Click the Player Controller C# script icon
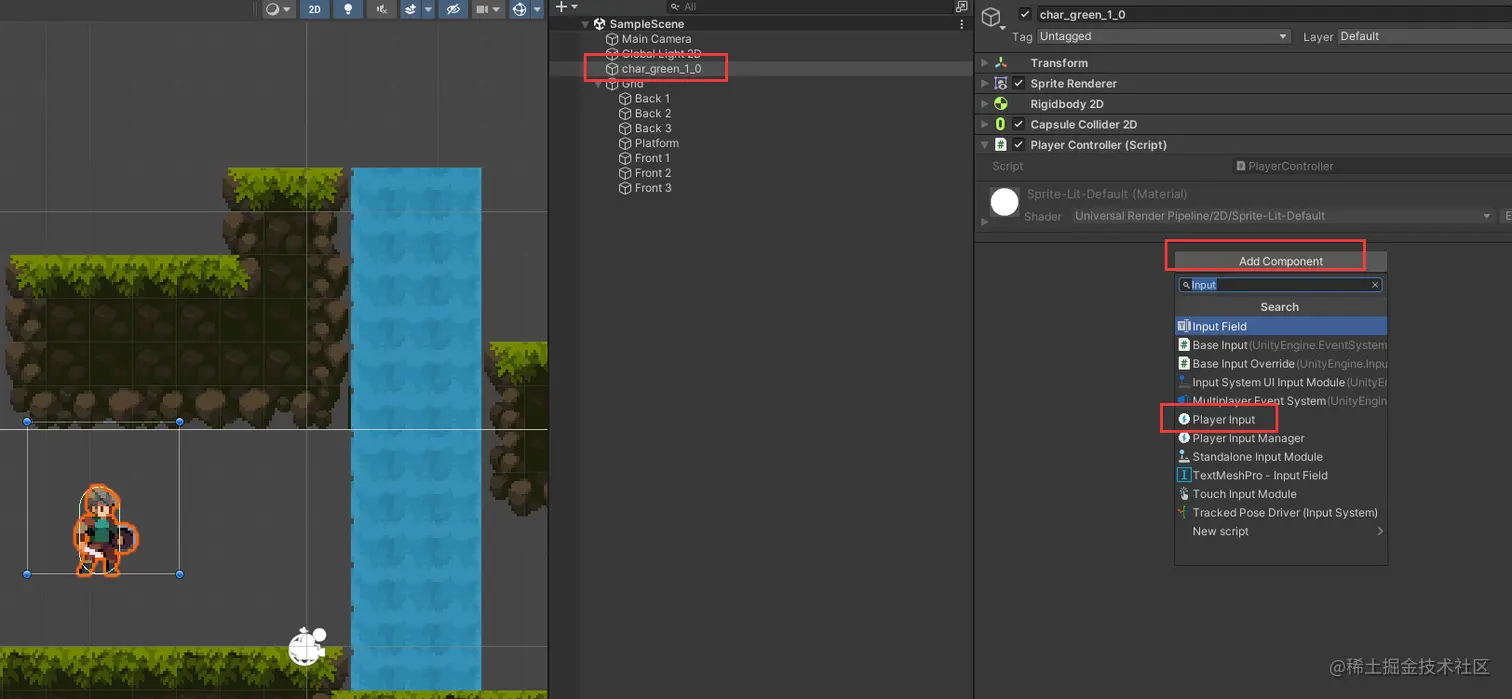The image size is (1512, 699). tap(1001, 145)
